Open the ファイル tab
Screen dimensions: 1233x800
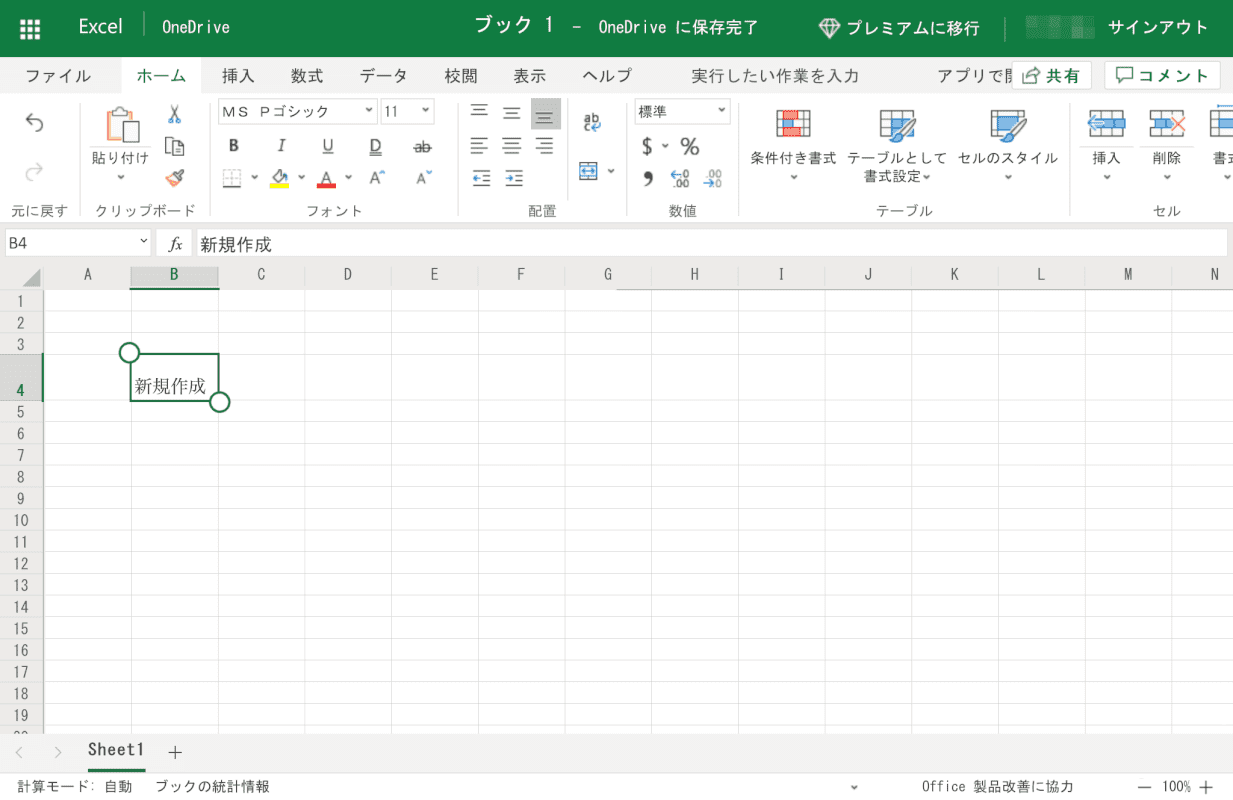click(x=58, y=76)
